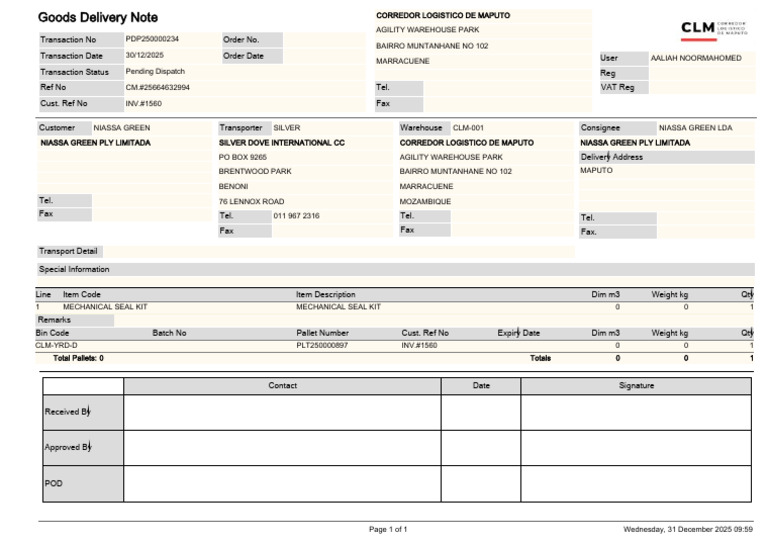Viewport: 768px width, 543px height.
Task: Click the 'Item Code' column header
Action: coord(81,294)
